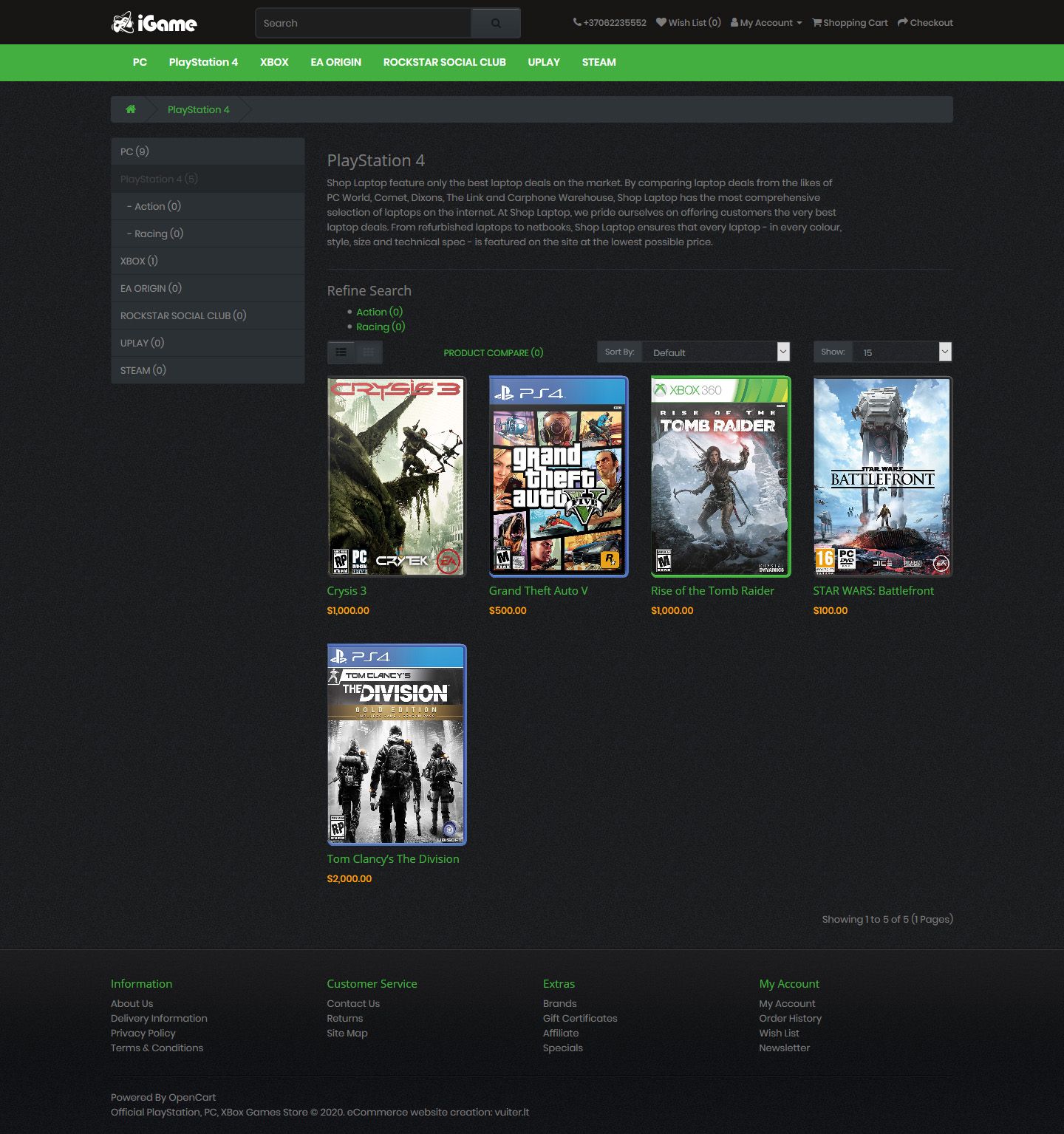This screenshot has width=1064, height=1134.
Task: Open the Crysis 3 cover image
Action: (x=397, y=477)
